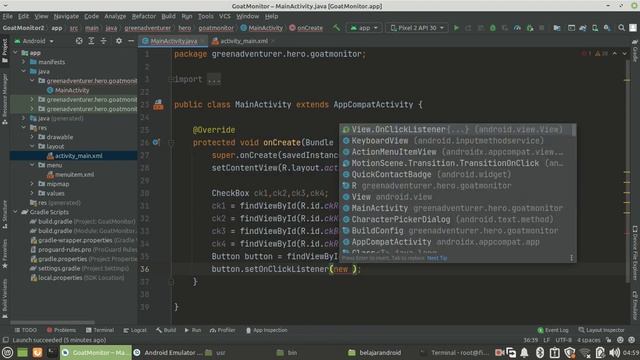Open the AVD Manager icon in toolbar
640x360 pixels.
coord(595,28)
